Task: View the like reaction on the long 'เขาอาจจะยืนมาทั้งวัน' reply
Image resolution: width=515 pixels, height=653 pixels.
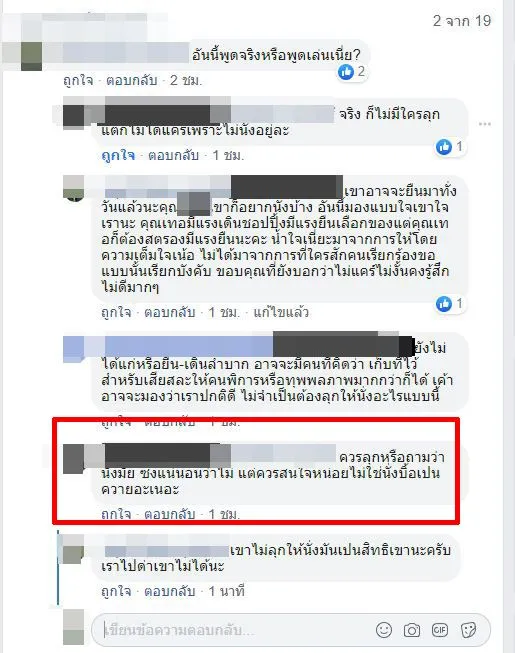Action: tap(450, 304)
